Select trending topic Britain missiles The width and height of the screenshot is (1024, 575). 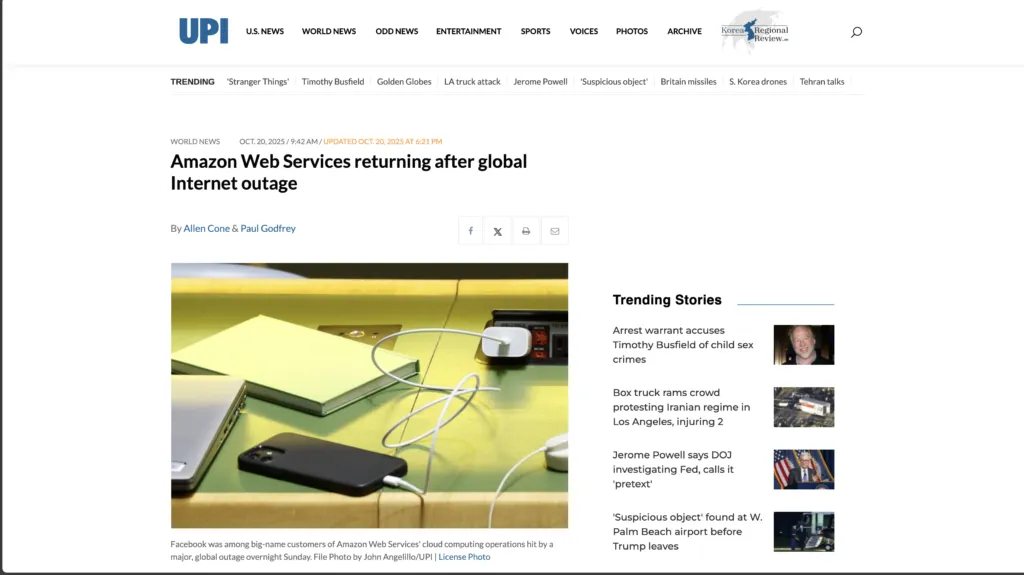click(688, 82)
